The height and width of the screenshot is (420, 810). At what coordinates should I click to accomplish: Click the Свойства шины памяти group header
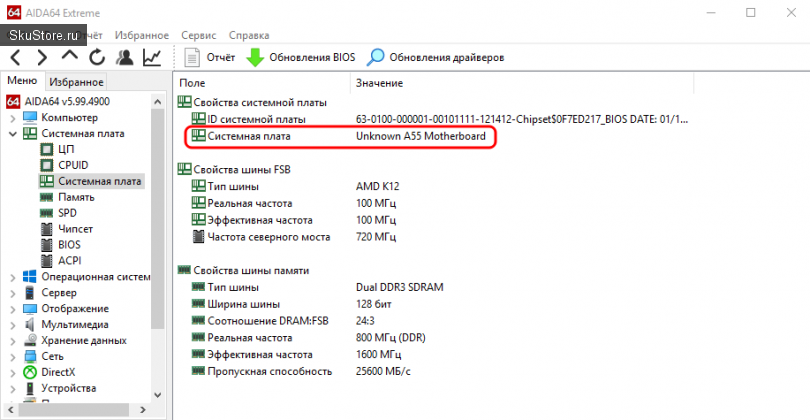pos(243,270)
